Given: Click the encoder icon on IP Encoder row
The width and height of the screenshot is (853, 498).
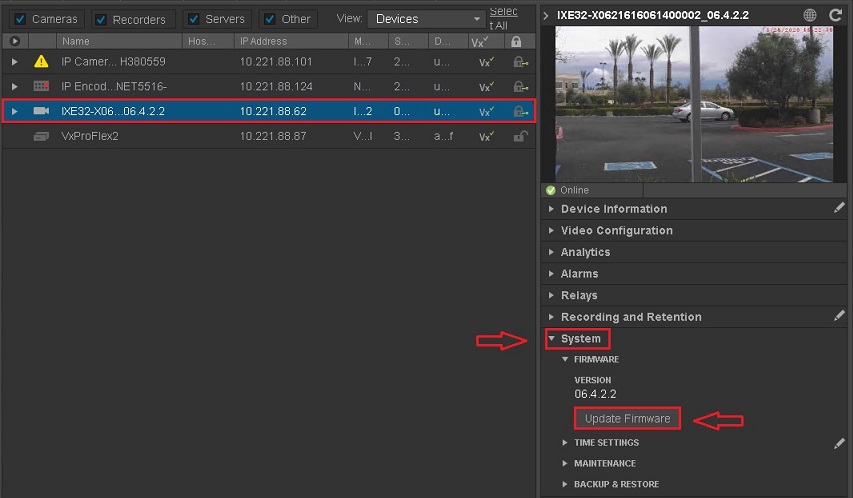Looking at the screenshot, I should click(41, 86).
